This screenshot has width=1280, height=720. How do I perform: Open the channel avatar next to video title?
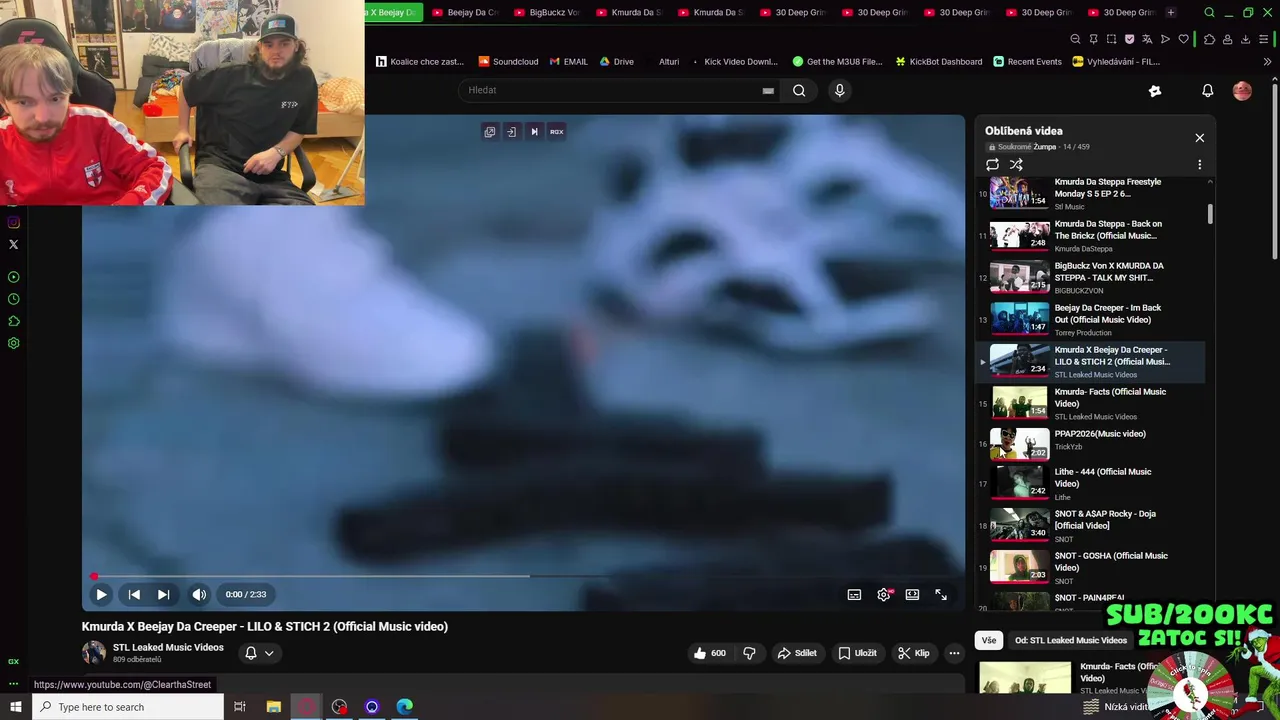pos(94,653)
